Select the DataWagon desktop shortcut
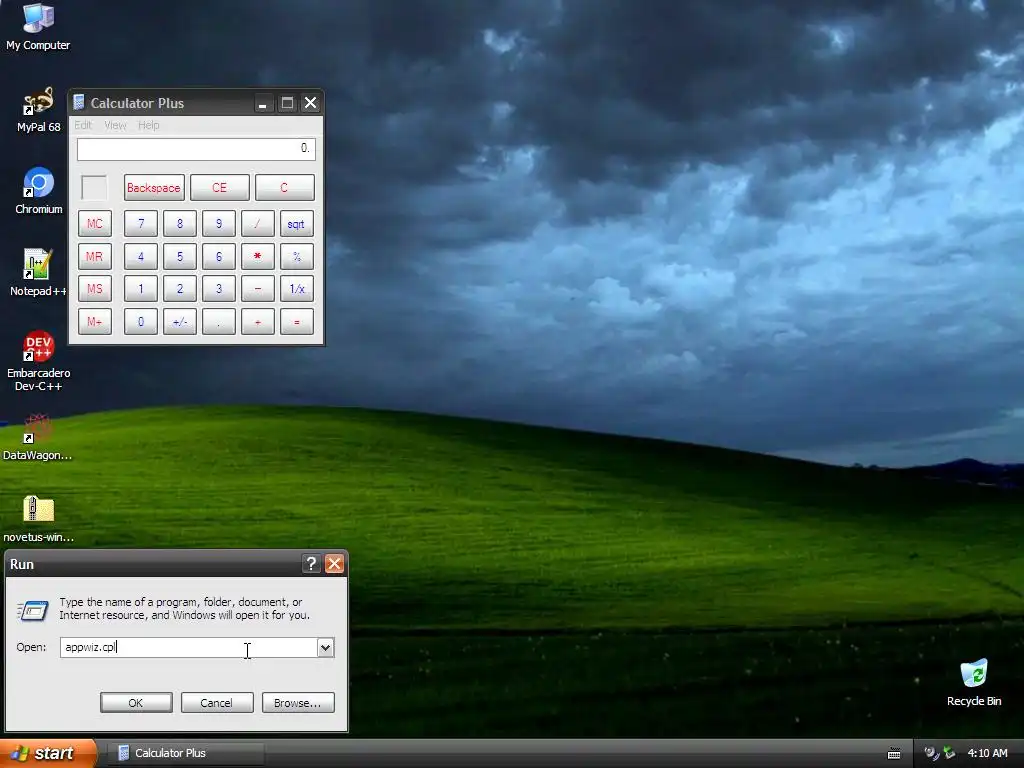1024x768 pixels. coord(37,437)
